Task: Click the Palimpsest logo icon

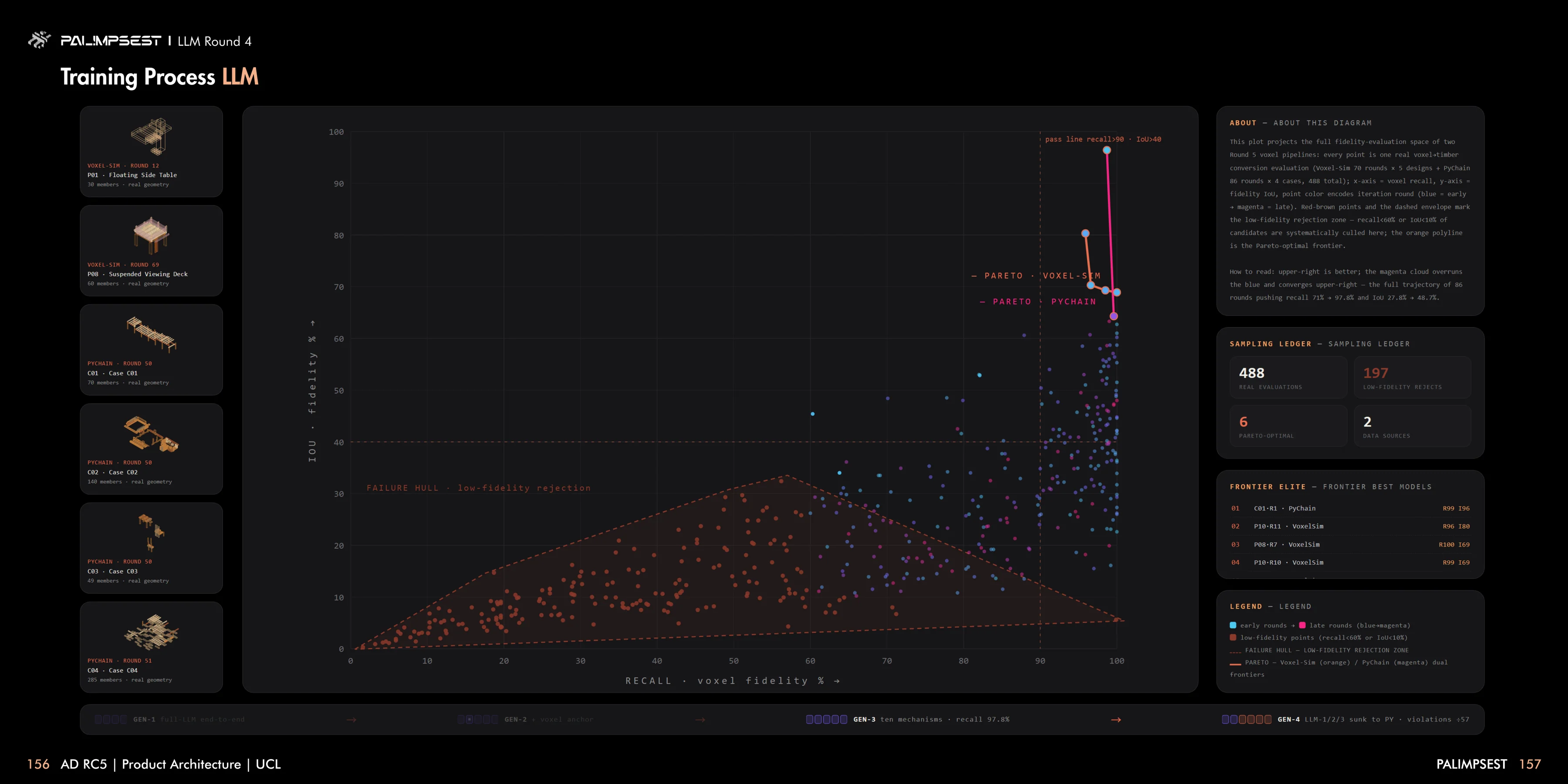Action: tap(39, 40)
